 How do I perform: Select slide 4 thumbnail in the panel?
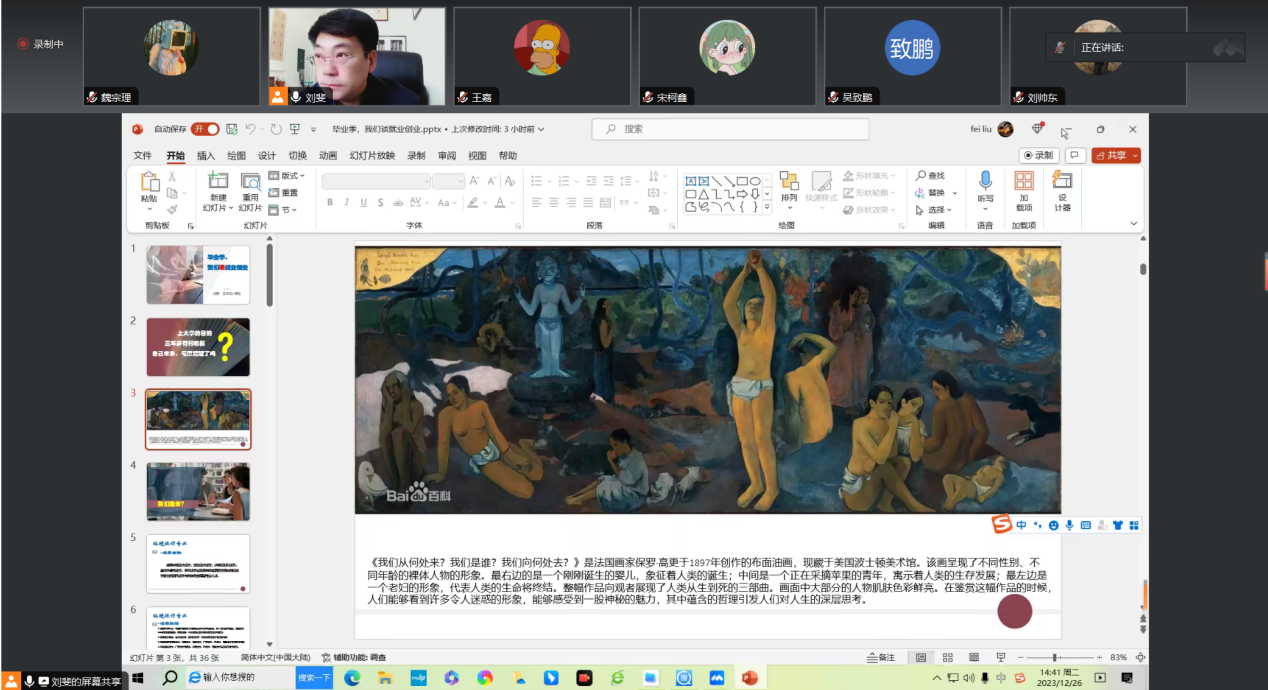[x=198, y=491]
